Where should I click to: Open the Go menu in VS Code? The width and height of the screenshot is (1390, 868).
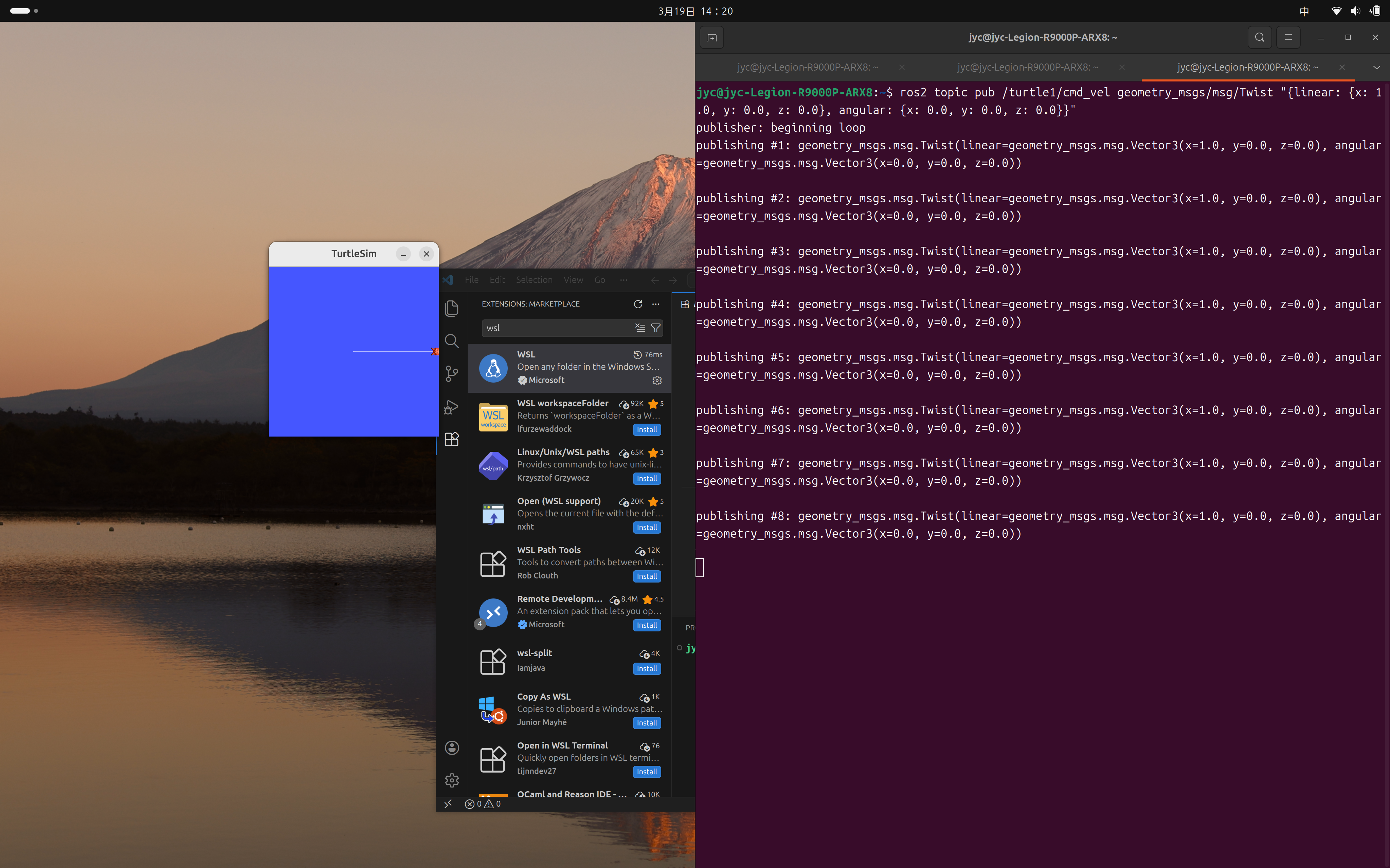tap(599, 280)
